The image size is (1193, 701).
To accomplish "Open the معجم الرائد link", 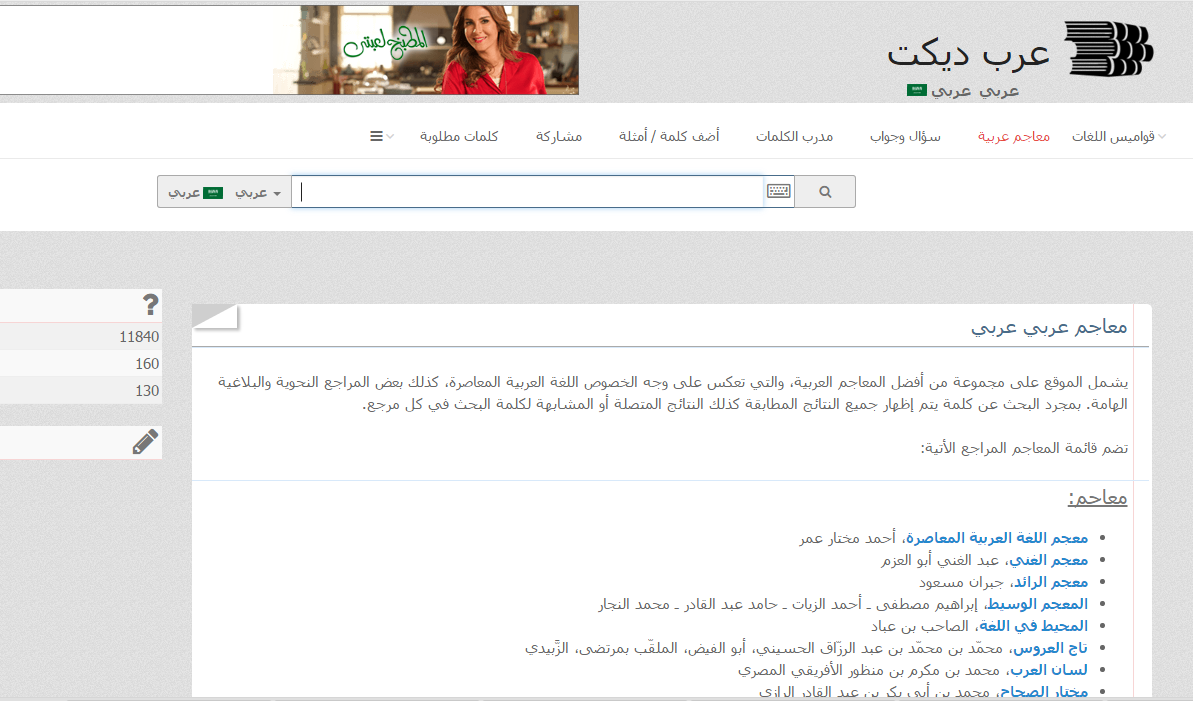I will [x=1051, y=582].
